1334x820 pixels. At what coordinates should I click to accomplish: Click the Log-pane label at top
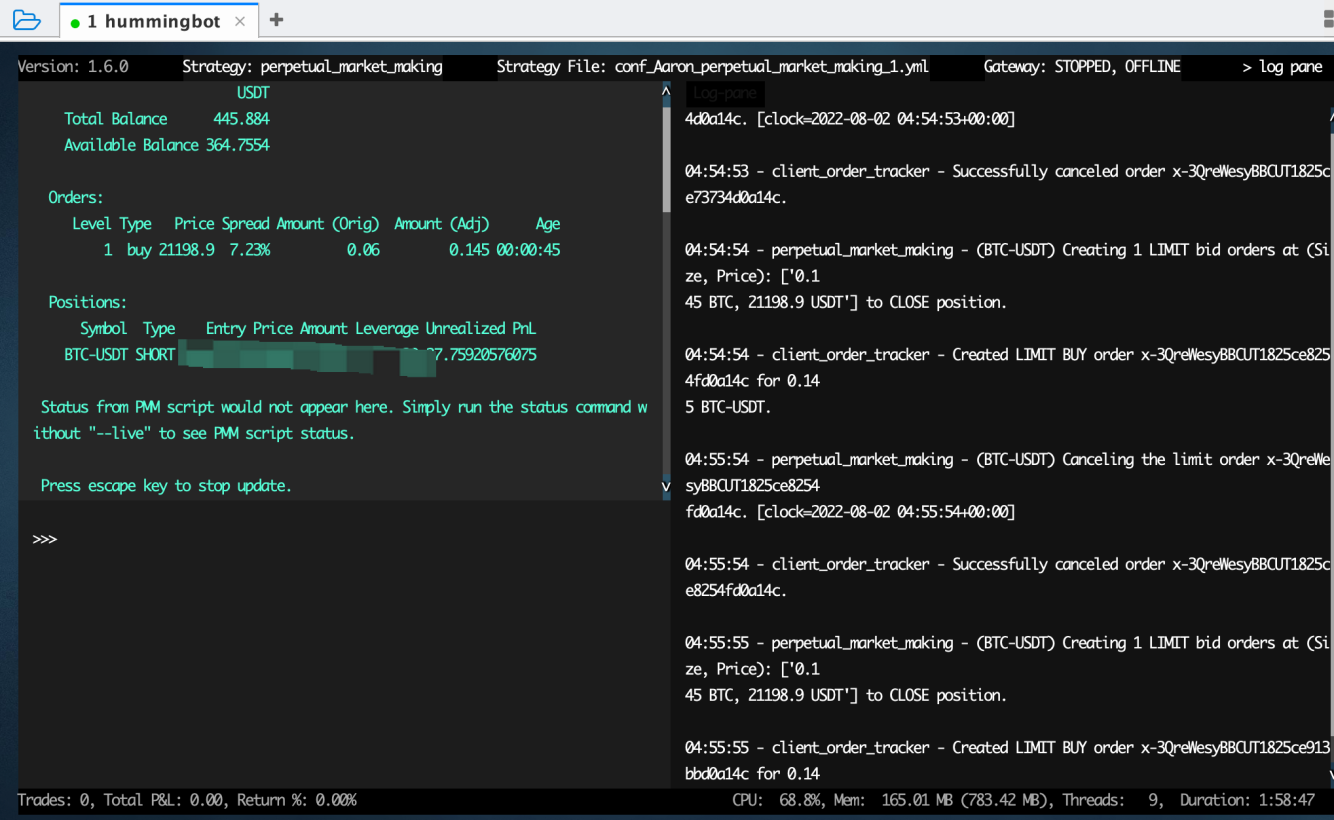tap(725, 93)
